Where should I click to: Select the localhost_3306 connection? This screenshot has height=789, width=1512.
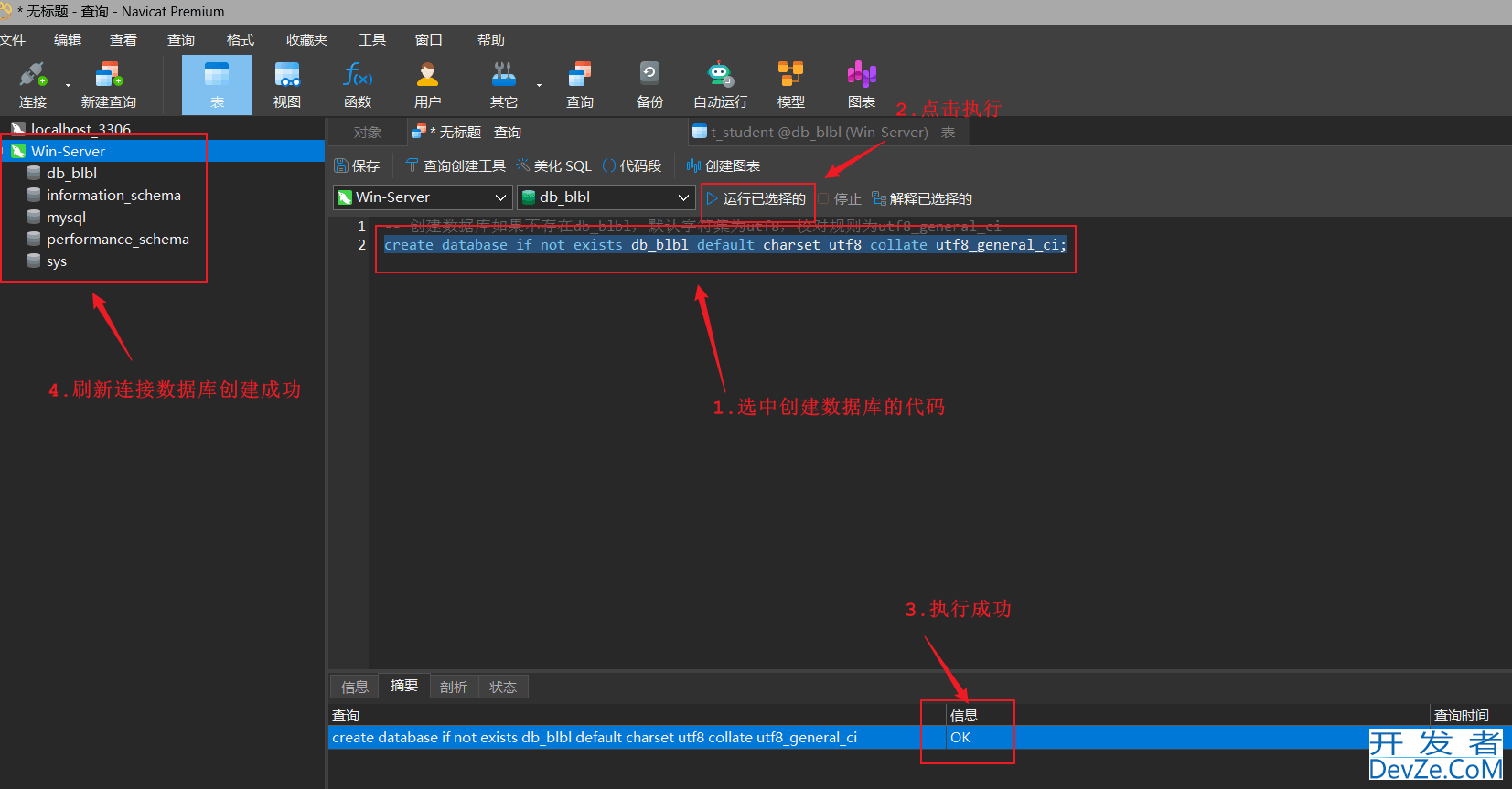click(x=80, y=129)
